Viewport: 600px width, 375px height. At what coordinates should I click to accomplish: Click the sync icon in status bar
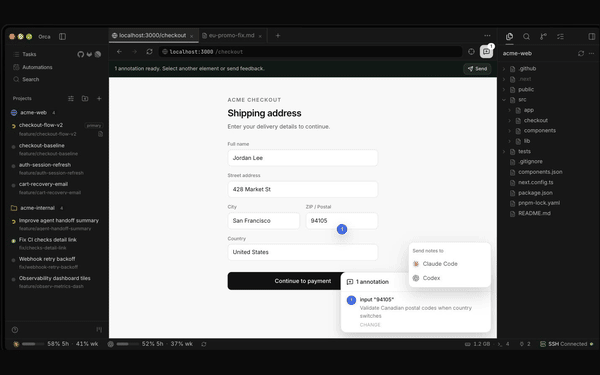pyautogui.click(x=204, y=344)
